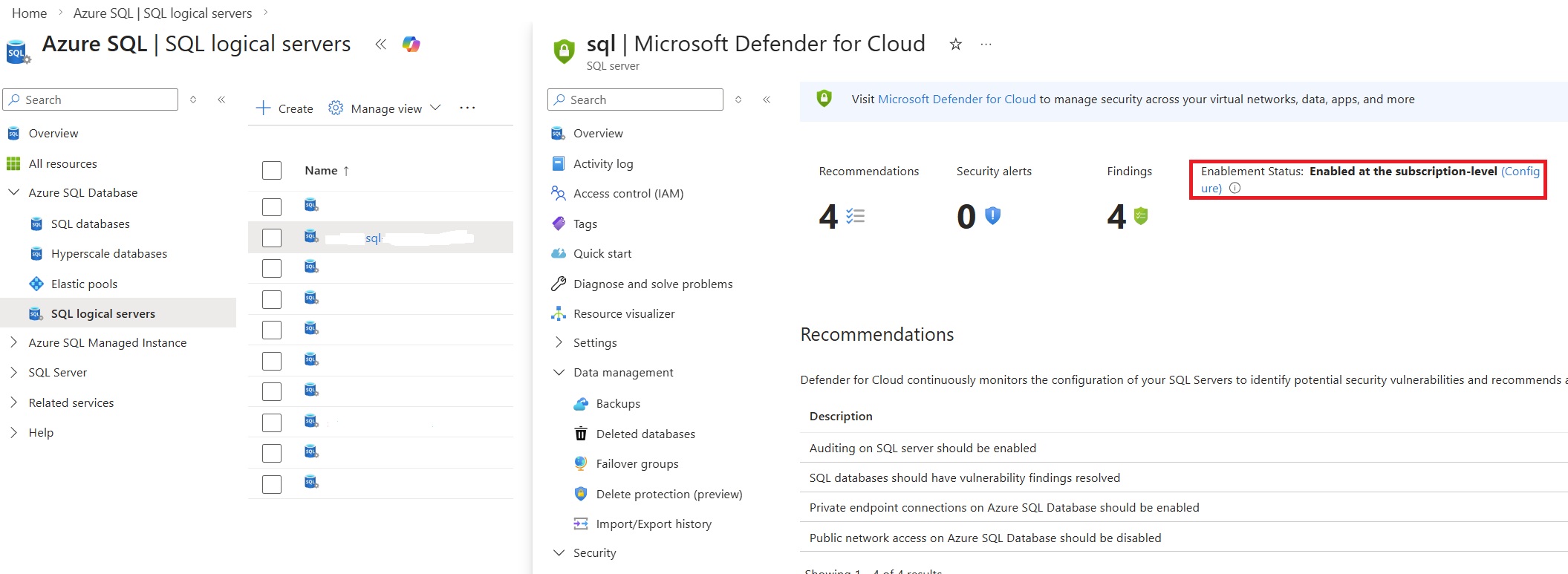
Task: Check the select-all checkbox beside Name
Action: 272,171
